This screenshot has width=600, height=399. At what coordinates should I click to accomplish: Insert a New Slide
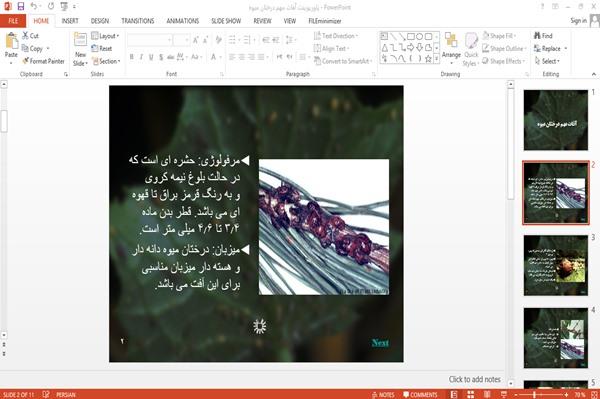80,50
